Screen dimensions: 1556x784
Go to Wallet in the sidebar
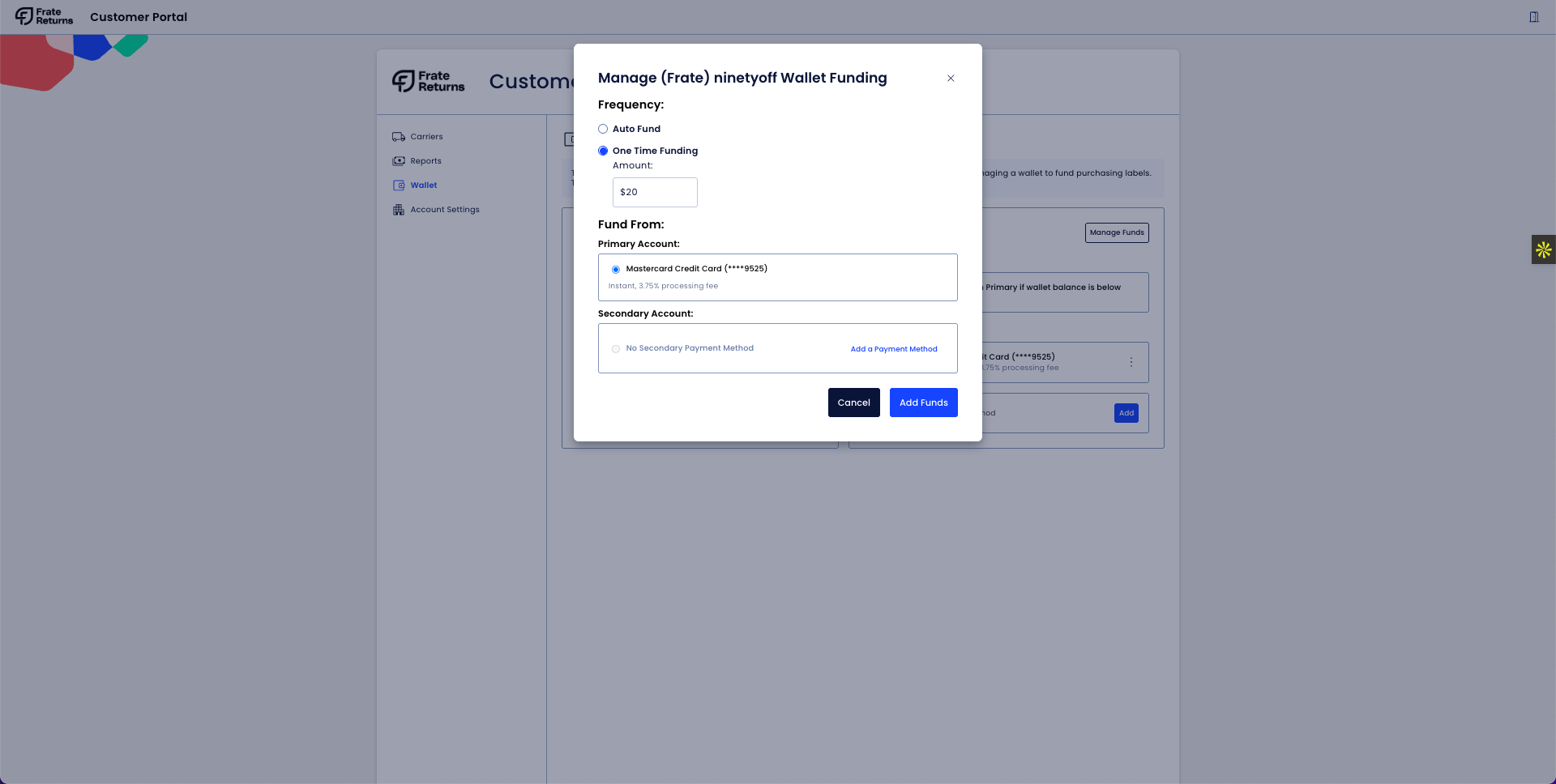tap(424, 185)
